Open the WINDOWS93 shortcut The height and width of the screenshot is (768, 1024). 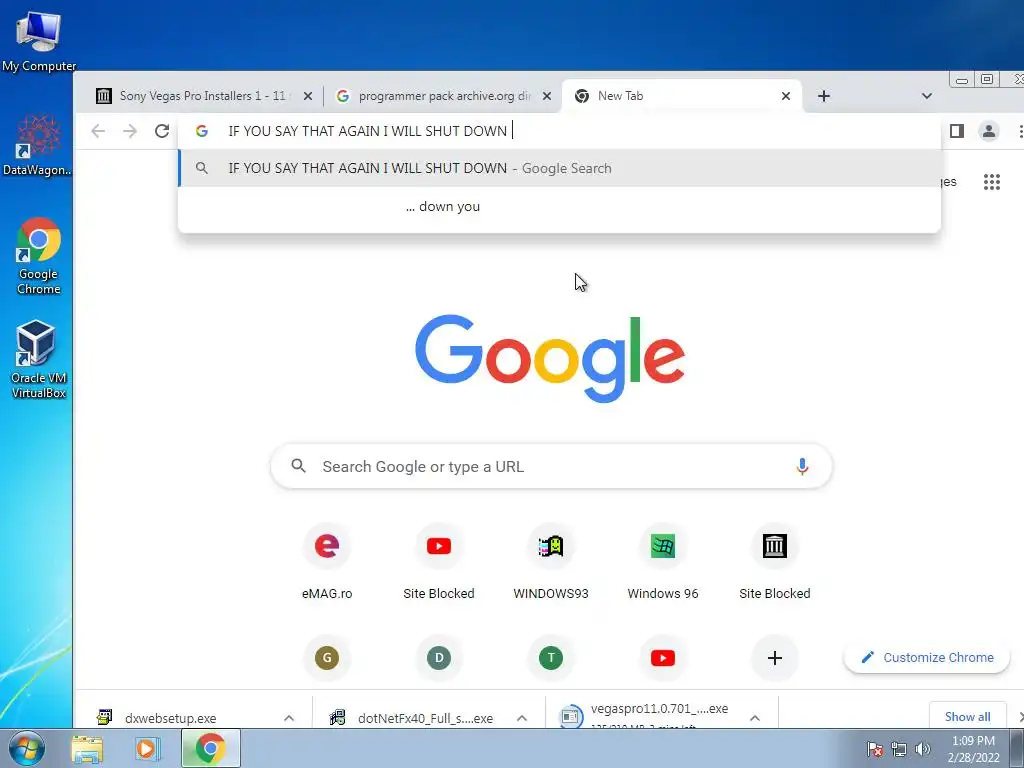coord(551,561)
